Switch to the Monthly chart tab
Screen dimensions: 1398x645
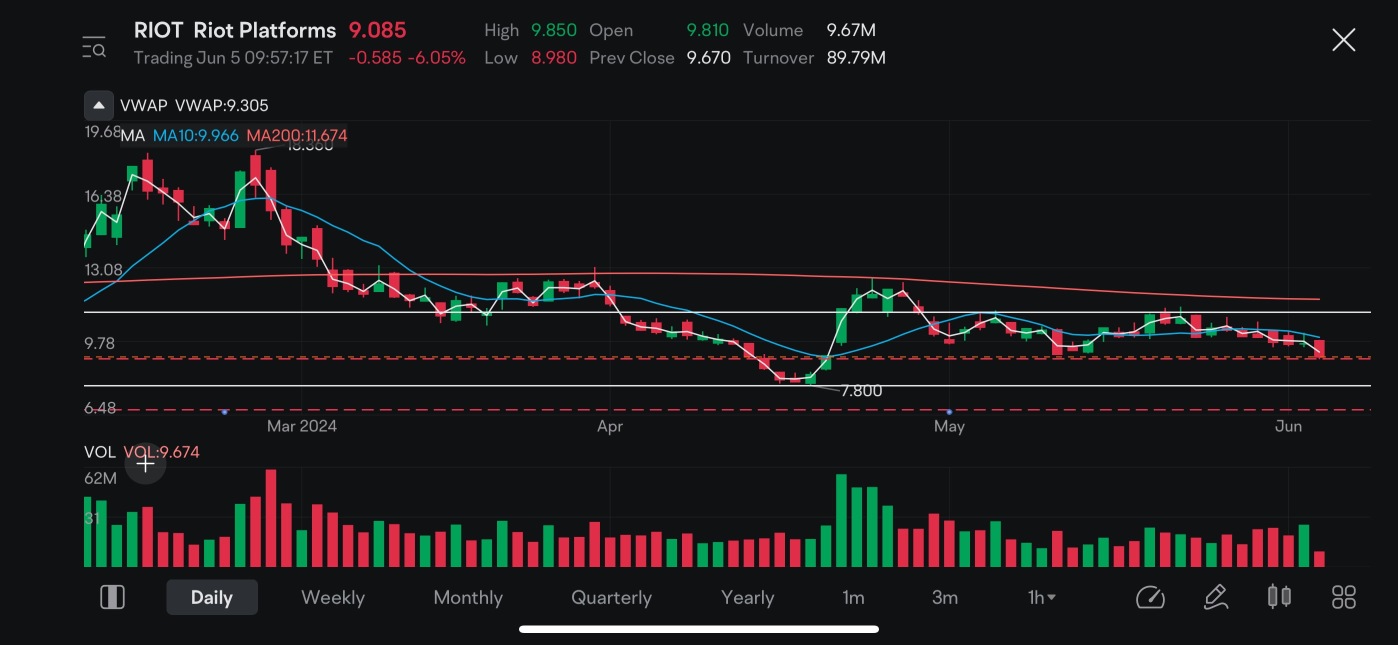point(467,597)
